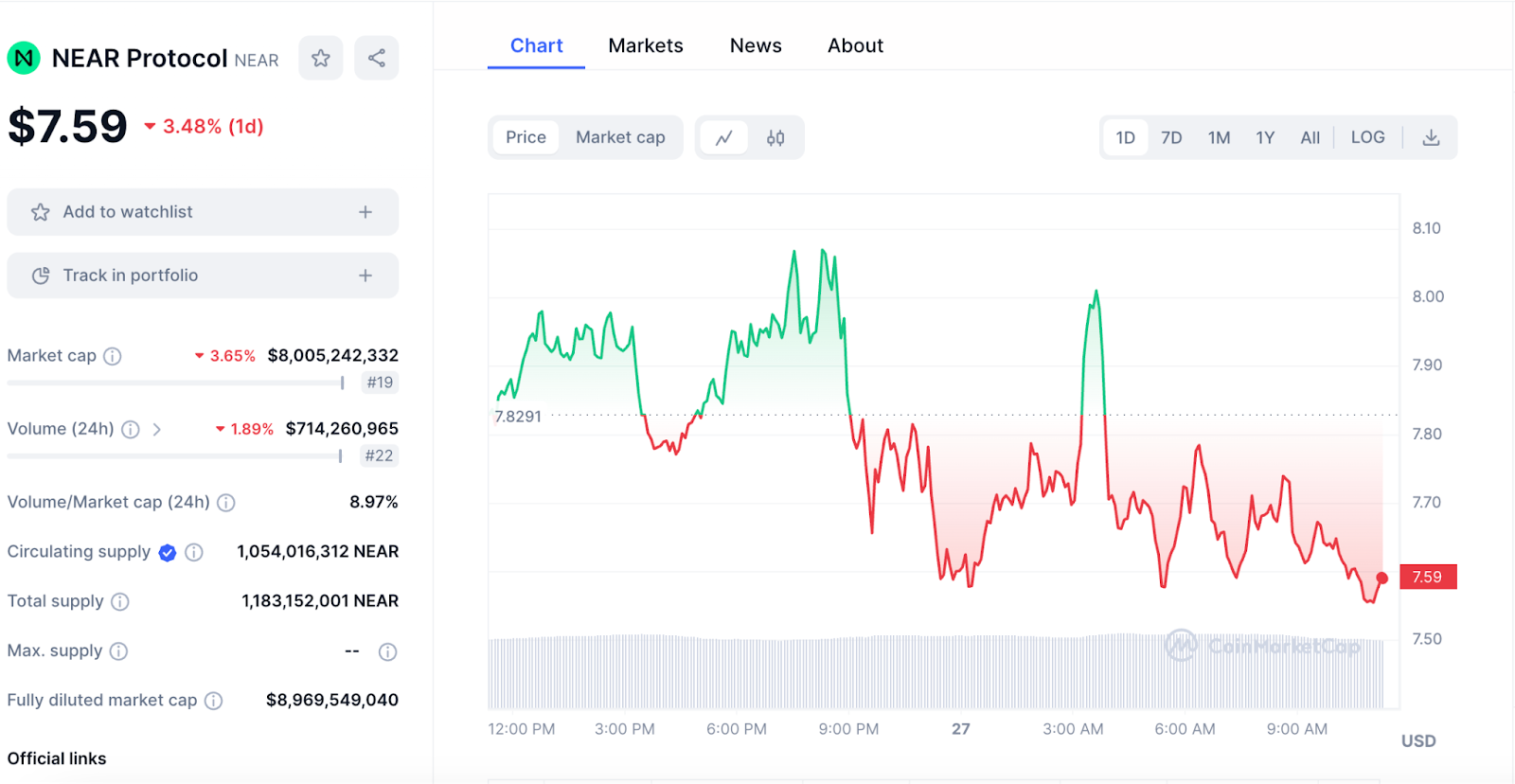Expand Track in portfolio plus

click(365, 276)
